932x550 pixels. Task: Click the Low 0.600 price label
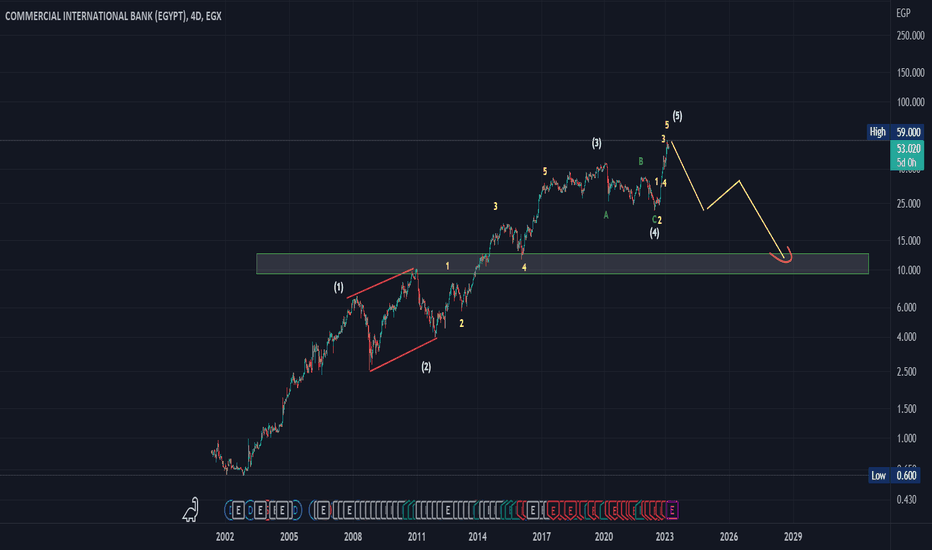[895, 475]
